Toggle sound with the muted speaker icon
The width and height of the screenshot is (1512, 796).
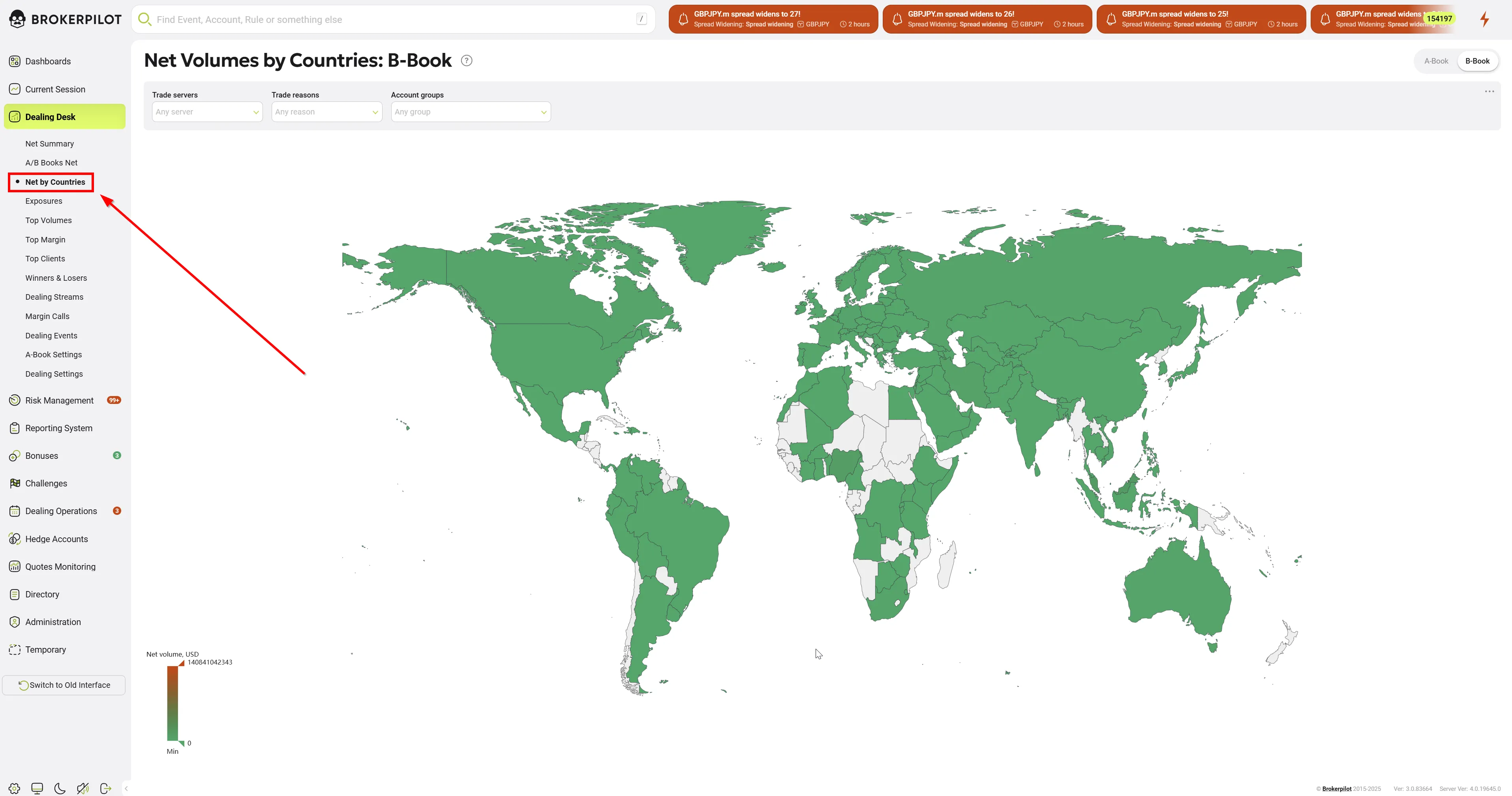(x=83, y=788)
